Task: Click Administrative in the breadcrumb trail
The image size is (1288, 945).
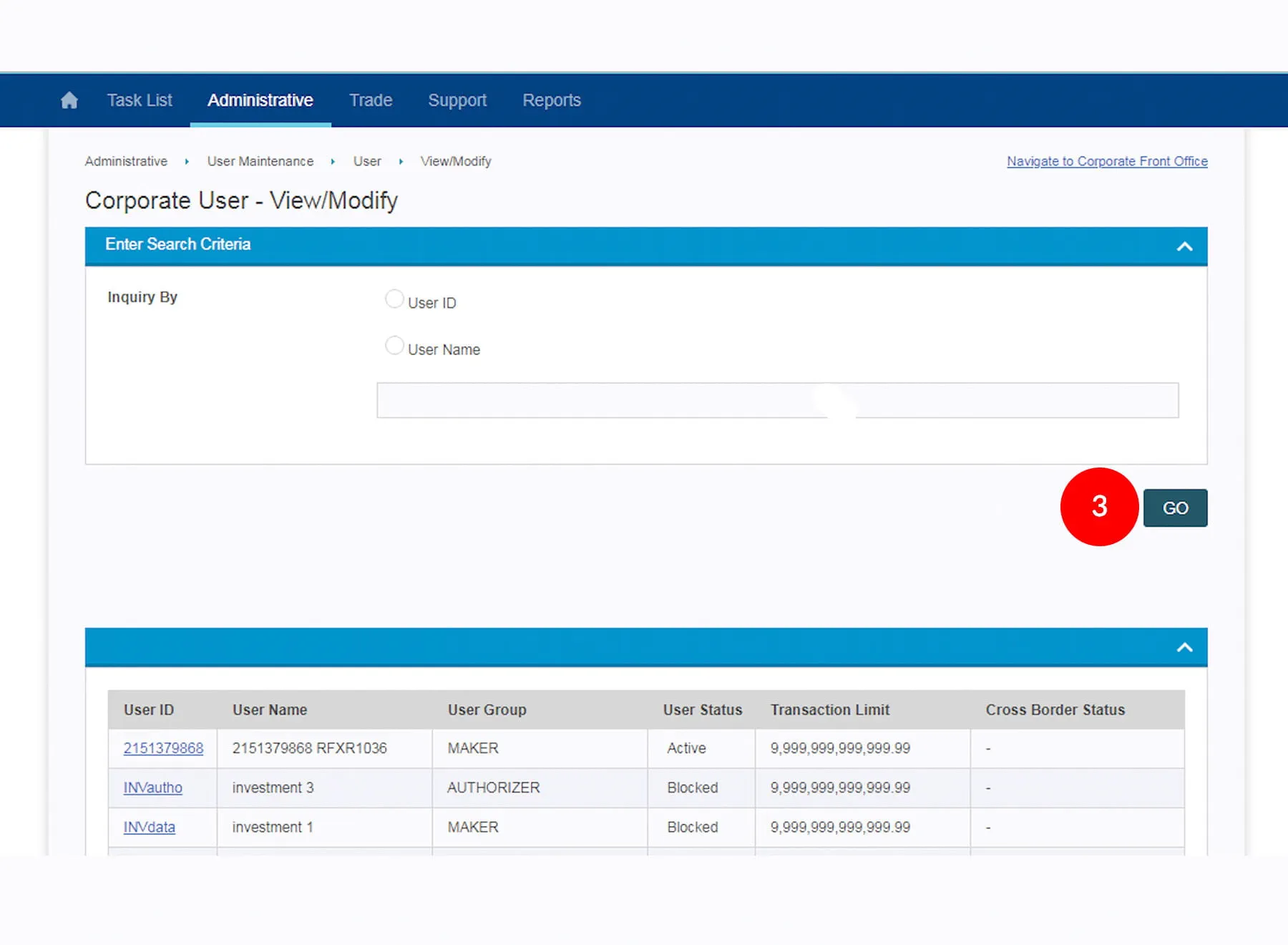Action: click(x=126, y=161)
